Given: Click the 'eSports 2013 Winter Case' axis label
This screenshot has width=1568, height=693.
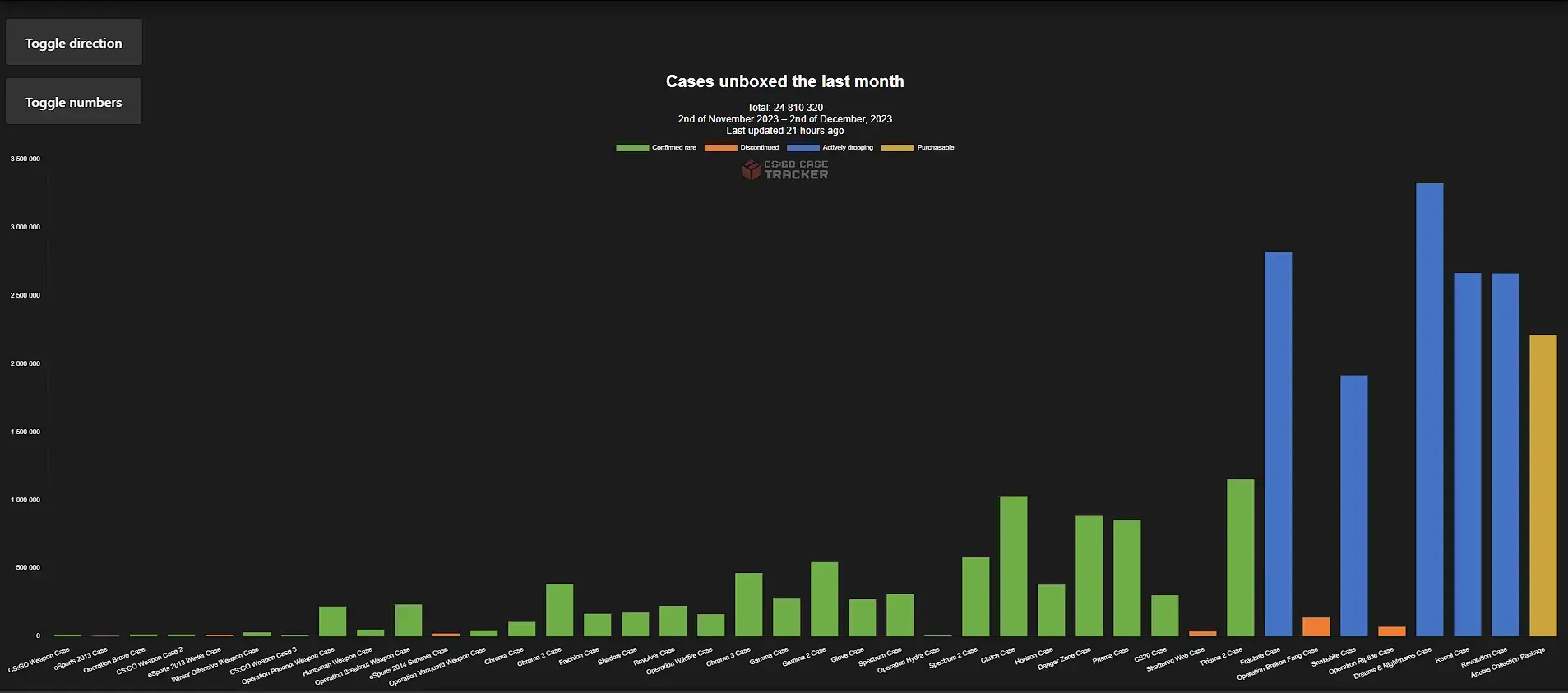Looking at the screenshot, I should (x=184, y=663).
